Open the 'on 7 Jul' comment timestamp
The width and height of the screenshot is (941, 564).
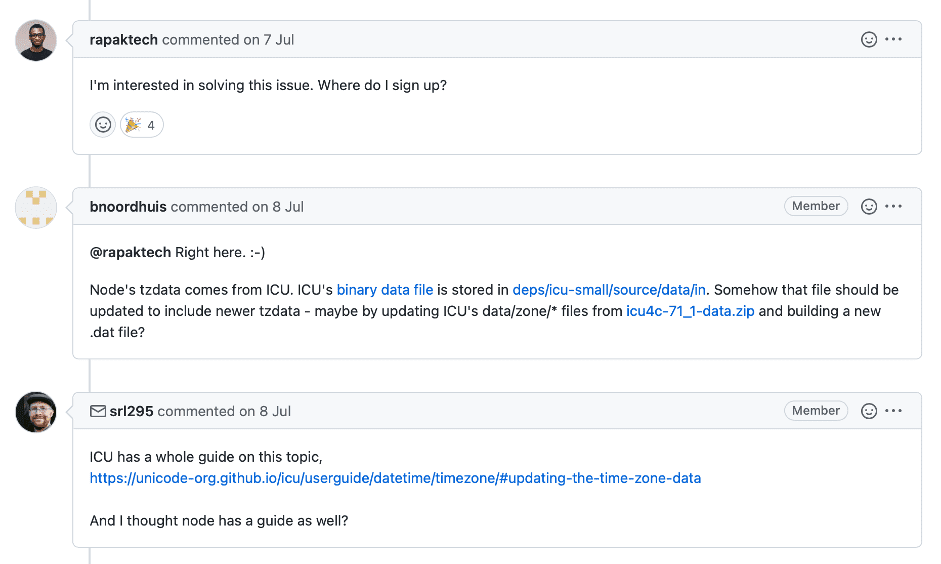[x=268, y=40]
